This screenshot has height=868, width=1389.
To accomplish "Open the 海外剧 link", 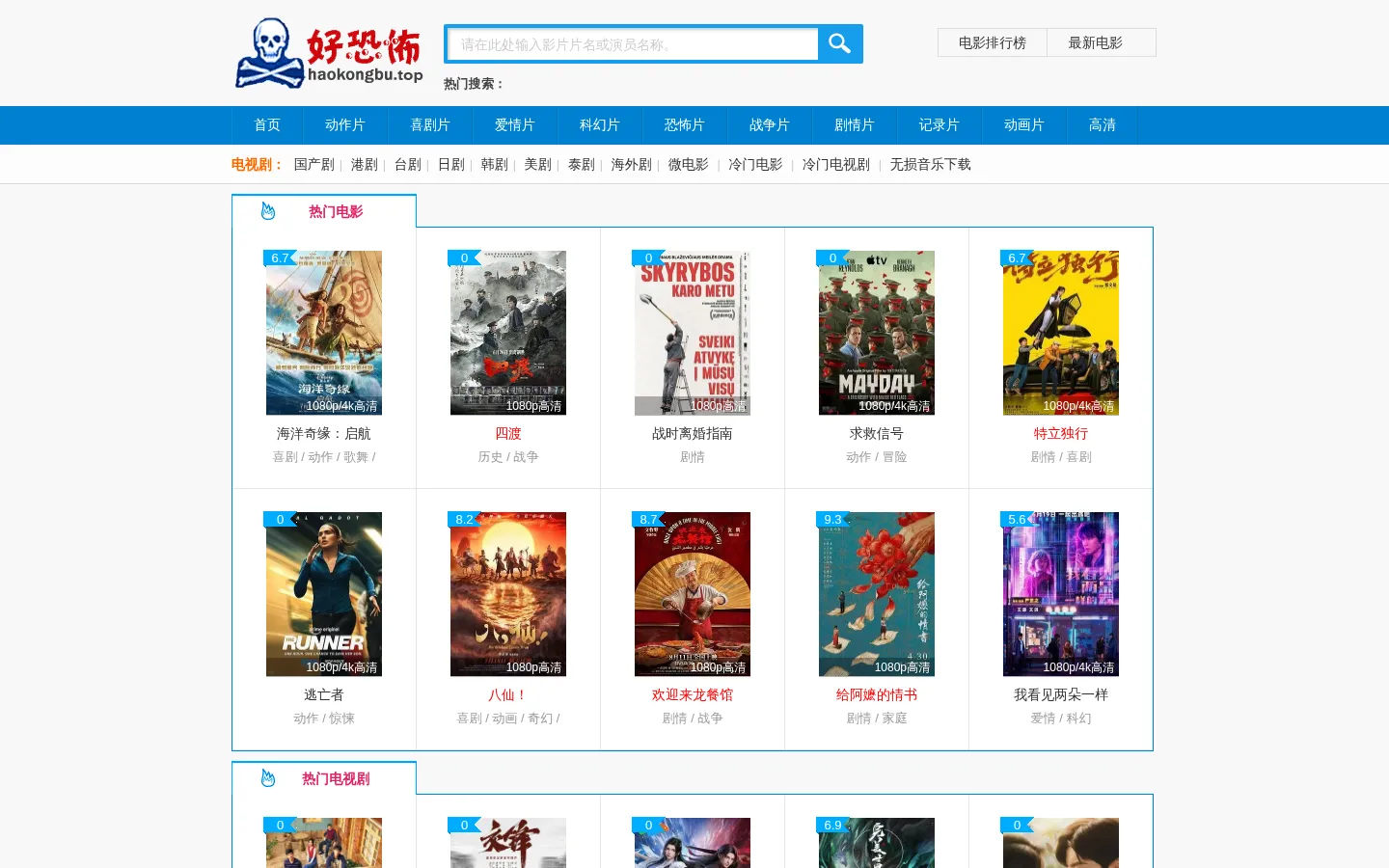I will click(x=632, y=165).
